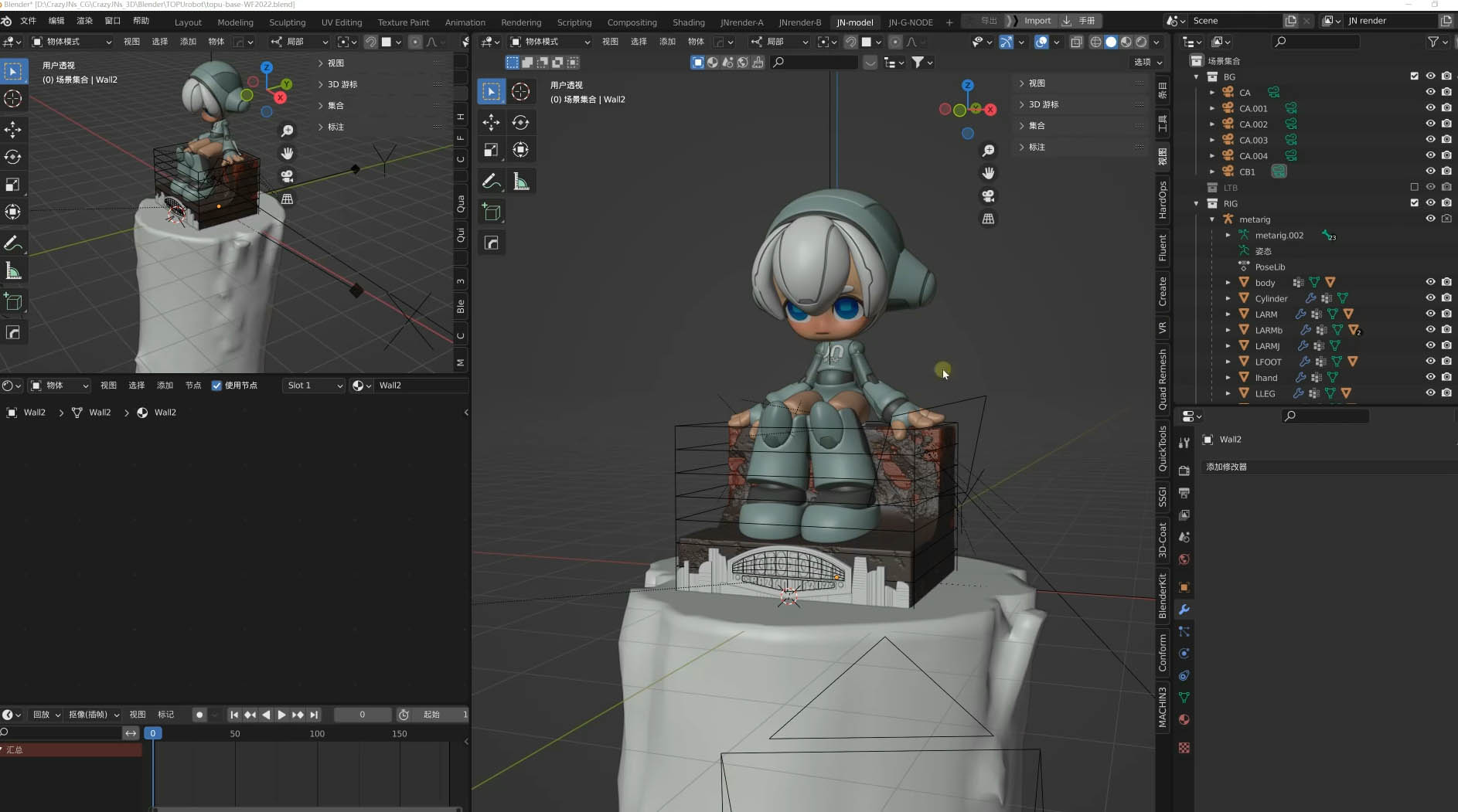Hide the body object in outliner
This screenshot has height=812, width=1458.
(x=1430, y=283)
